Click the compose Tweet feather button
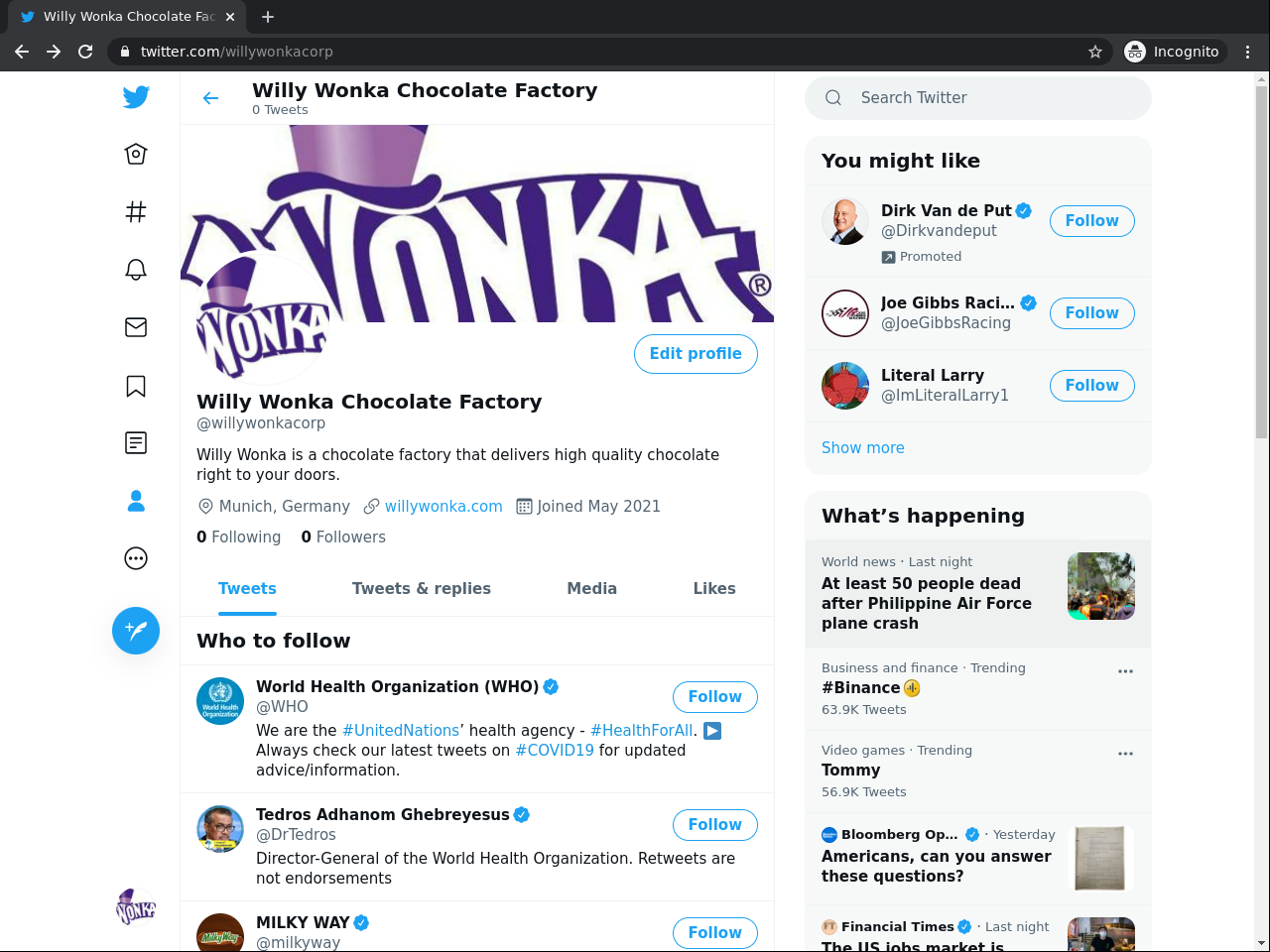Image resolution: width=1270 pixels, height=952 pixels. (x=136, y=631)
